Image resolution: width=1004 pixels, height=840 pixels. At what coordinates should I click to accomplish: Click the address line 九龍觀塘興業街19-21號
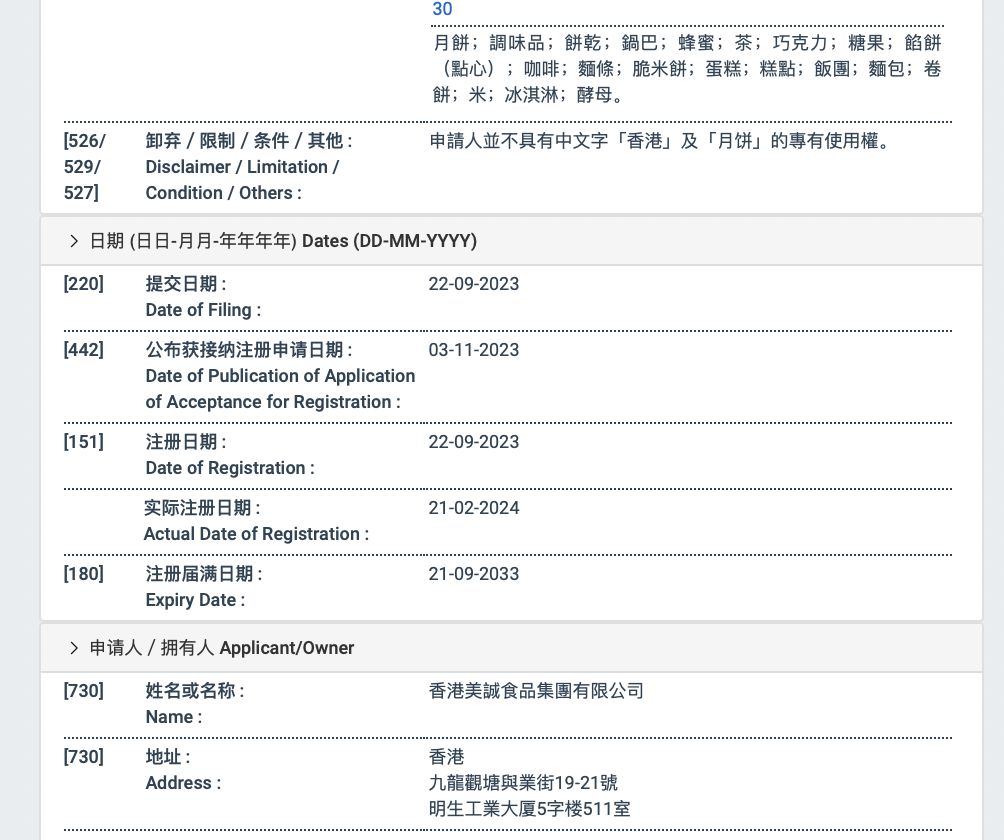[523, 783]
